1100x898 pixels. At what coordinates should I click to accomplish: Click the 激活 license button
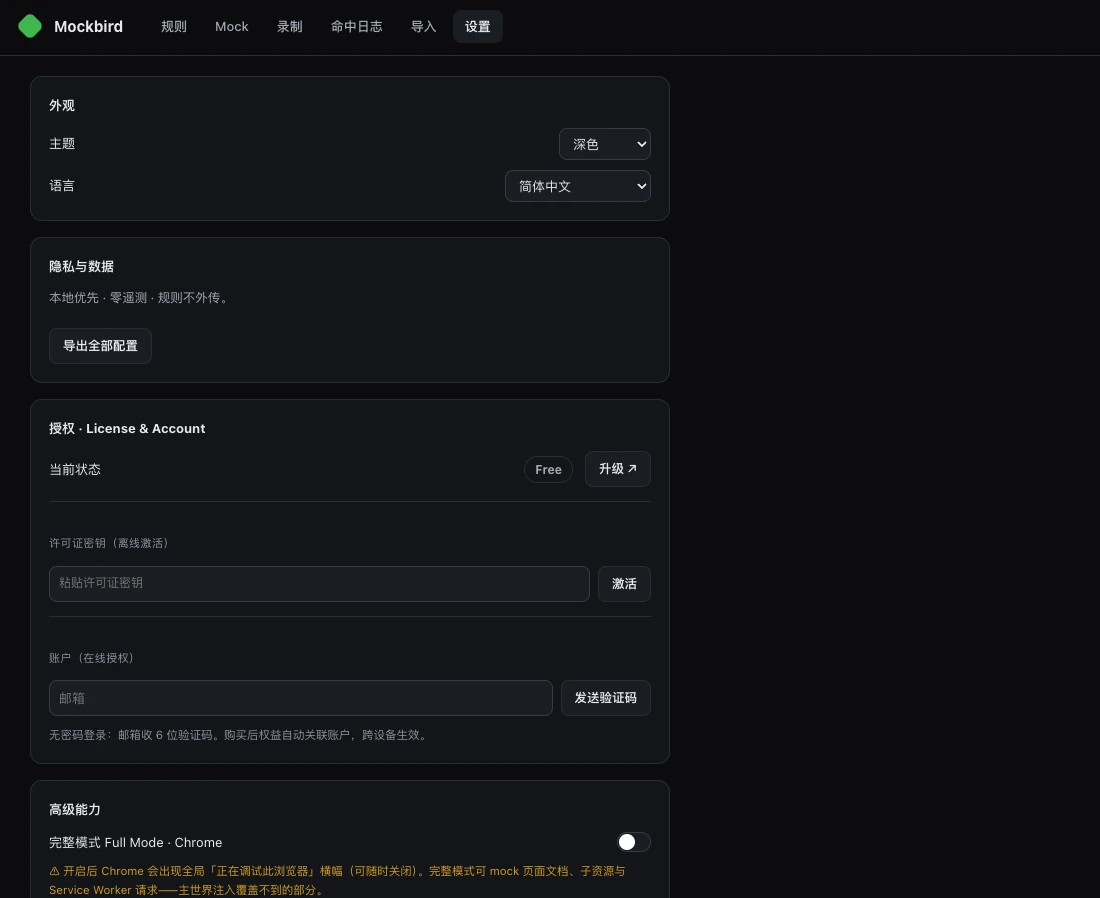tap(624, 584)
